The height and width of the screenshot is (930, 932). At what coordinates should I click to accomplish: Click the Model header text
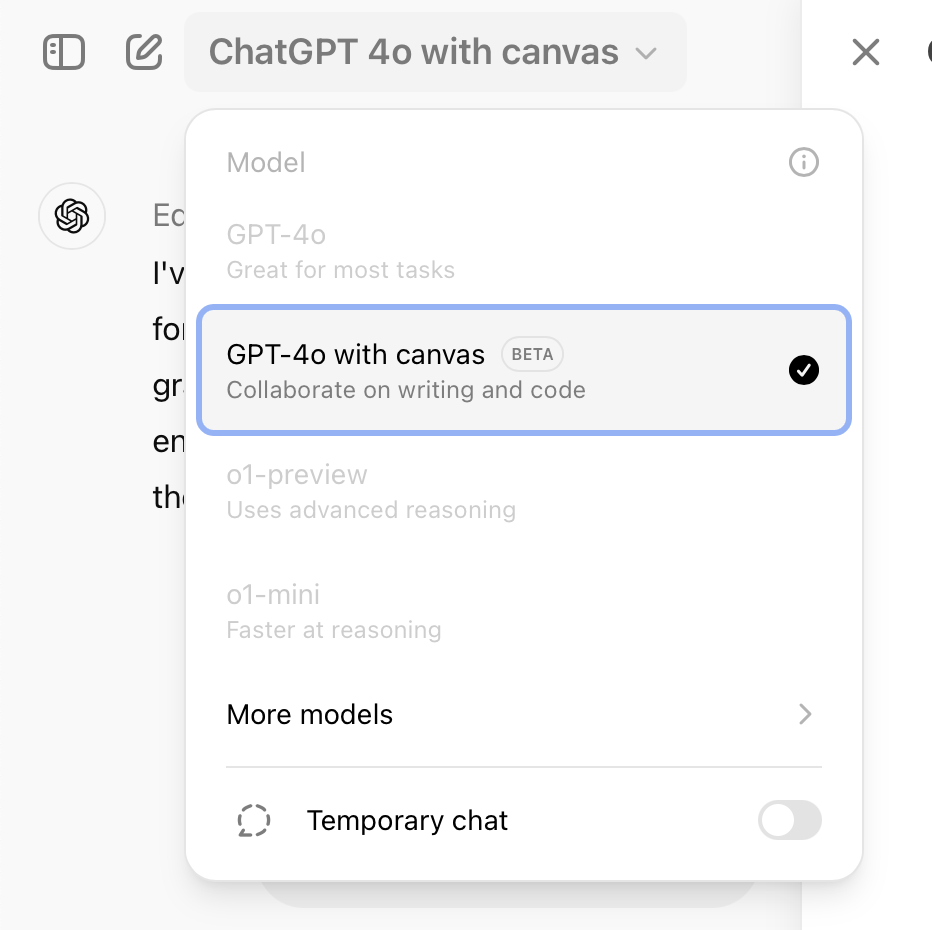[266, 162]
